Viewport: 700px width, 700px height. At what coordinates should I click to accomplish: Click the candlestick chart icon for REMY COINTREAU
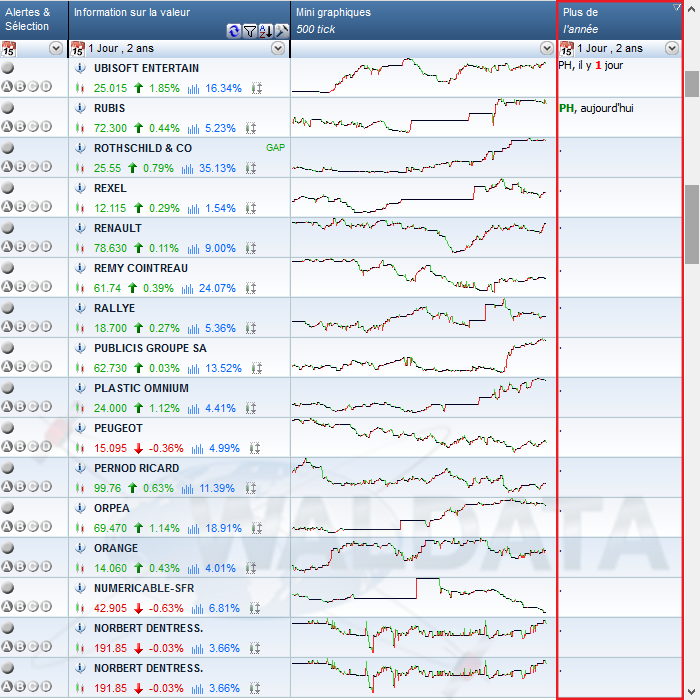[x=80, y=288]
